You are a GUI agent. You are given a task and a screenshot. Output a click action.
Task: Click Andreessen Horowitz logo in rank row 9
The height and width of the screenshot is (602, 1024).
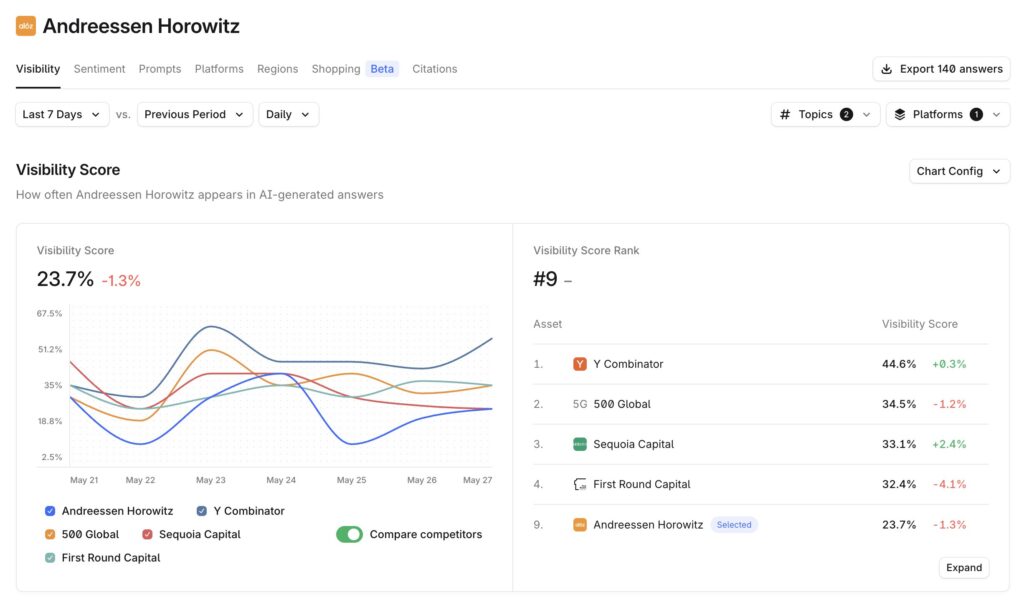(x=579, y=524)
